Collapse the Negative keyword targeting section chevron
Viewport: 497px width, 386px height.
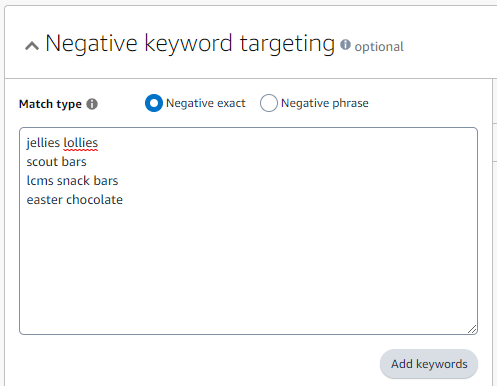(32, 46)
